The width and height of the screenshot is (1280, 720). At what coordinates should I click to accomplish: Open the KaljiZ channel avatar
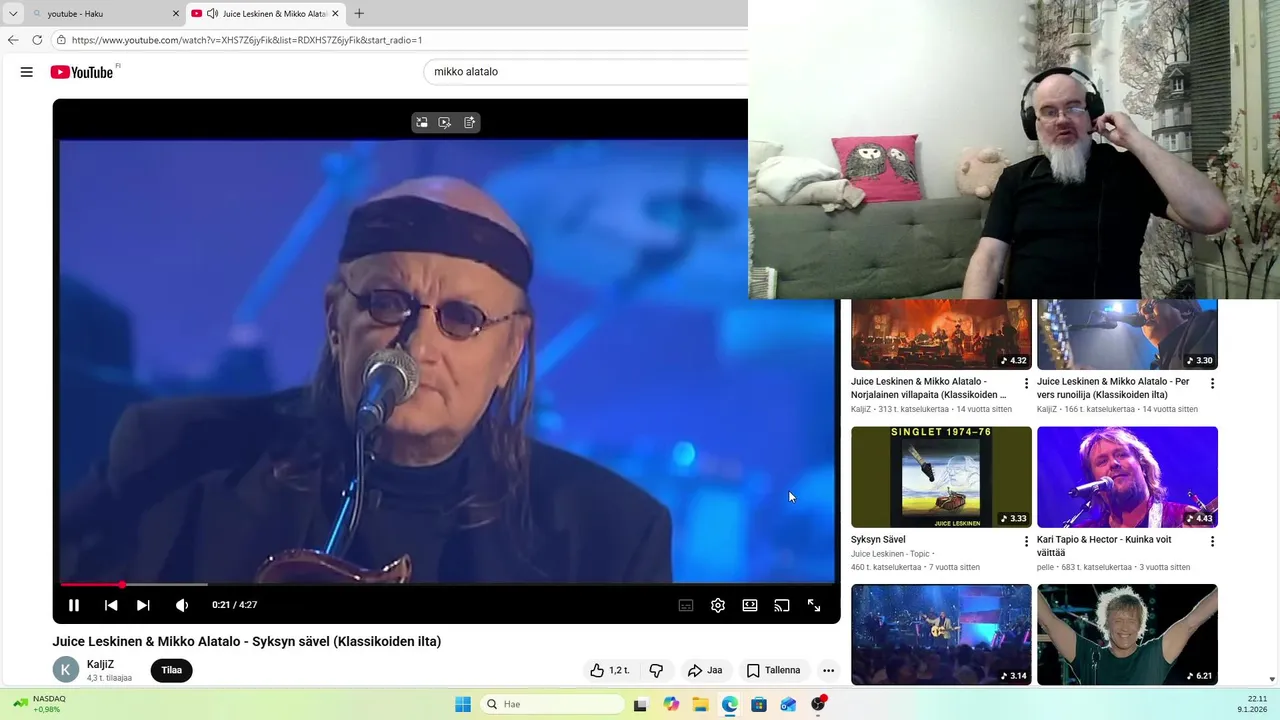click(66, 670)
